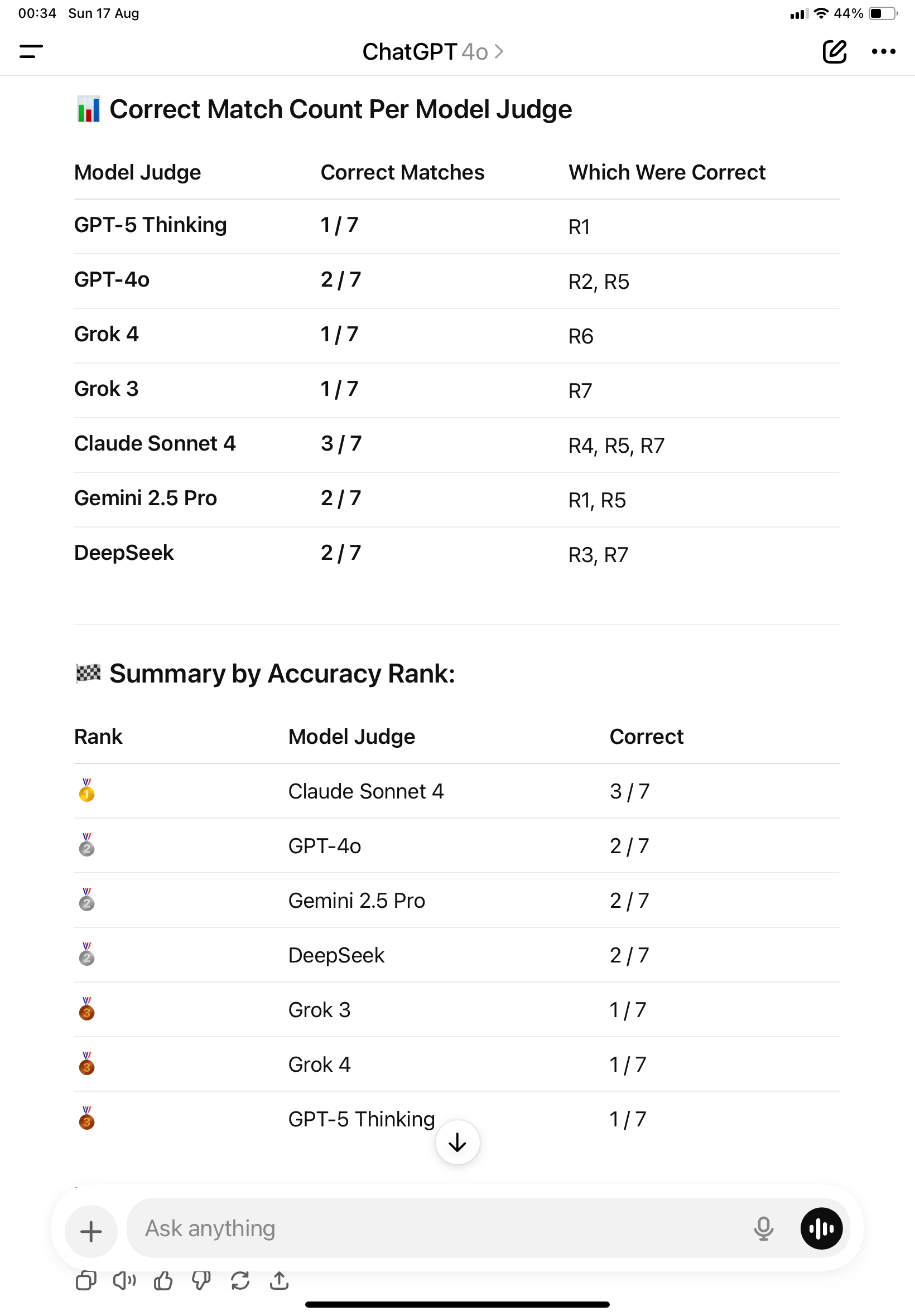This screenshot has height=1316, width=915.
Task: Open the plus attachment button
Action: 91,1231
